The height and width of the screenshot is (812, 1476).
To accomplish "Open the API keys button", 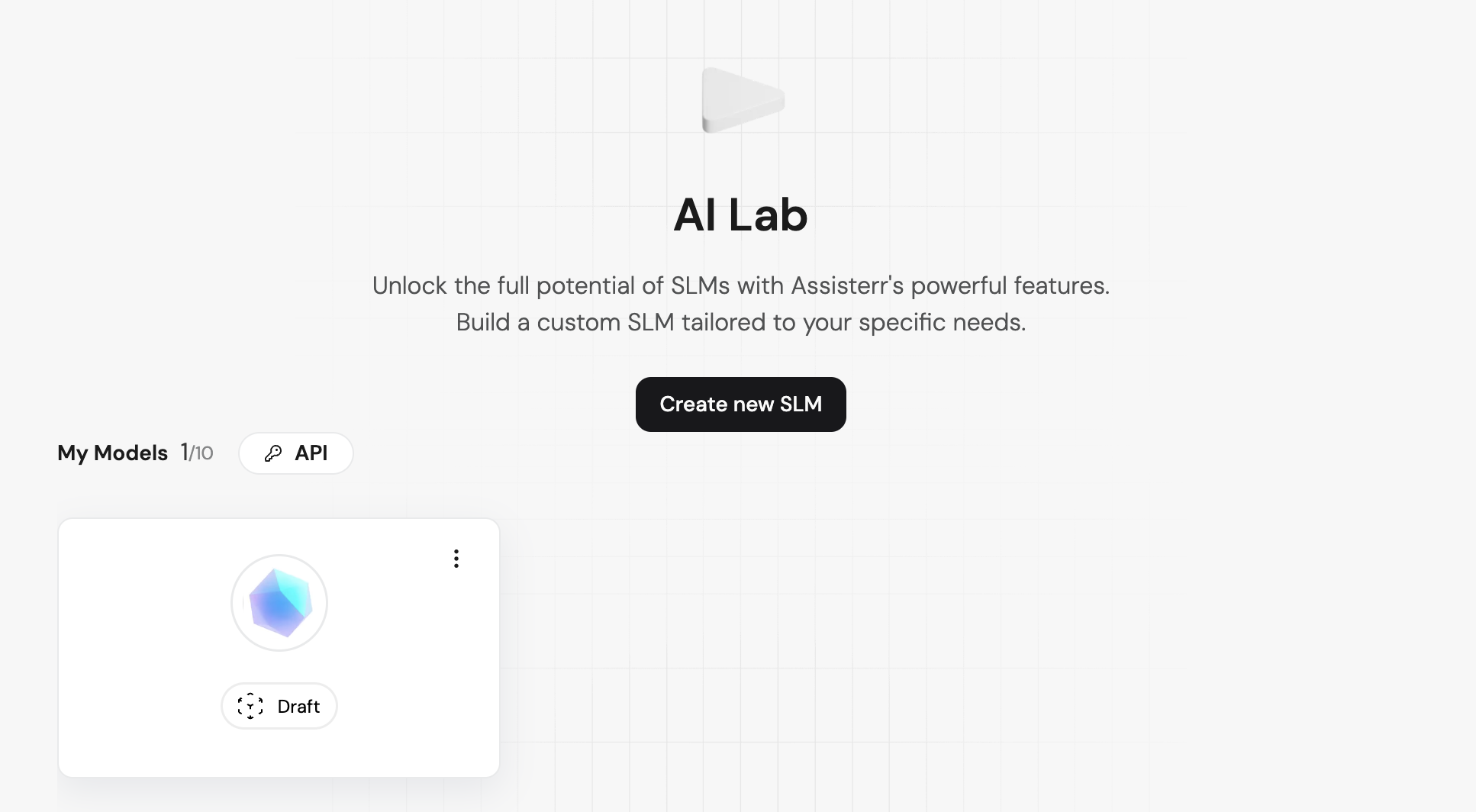I will point(296,453).
